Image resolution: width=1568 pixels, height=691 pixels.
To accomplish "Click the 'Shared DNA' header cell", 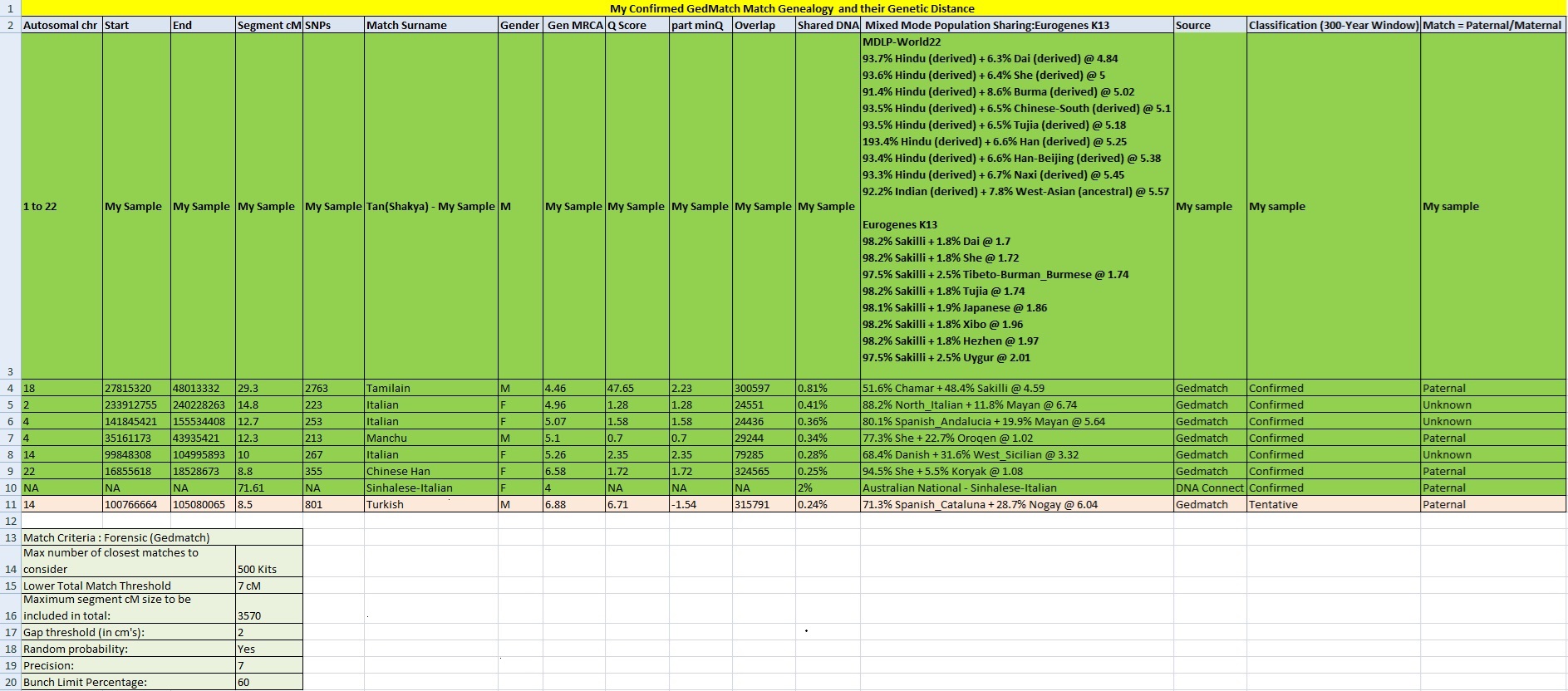I will tap(828, 25).
